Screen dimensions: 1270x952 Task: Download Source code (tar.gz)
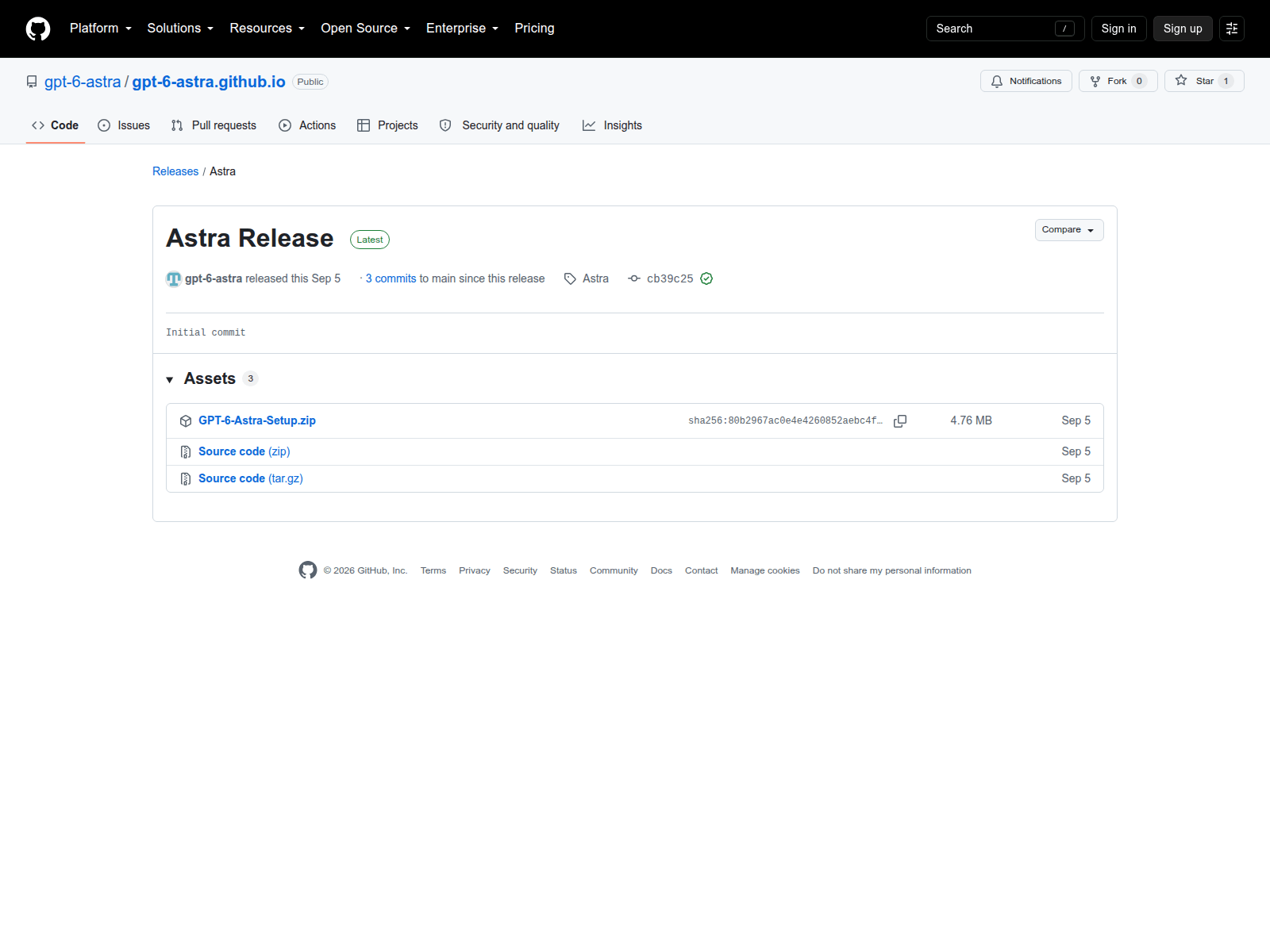[251, 479]
